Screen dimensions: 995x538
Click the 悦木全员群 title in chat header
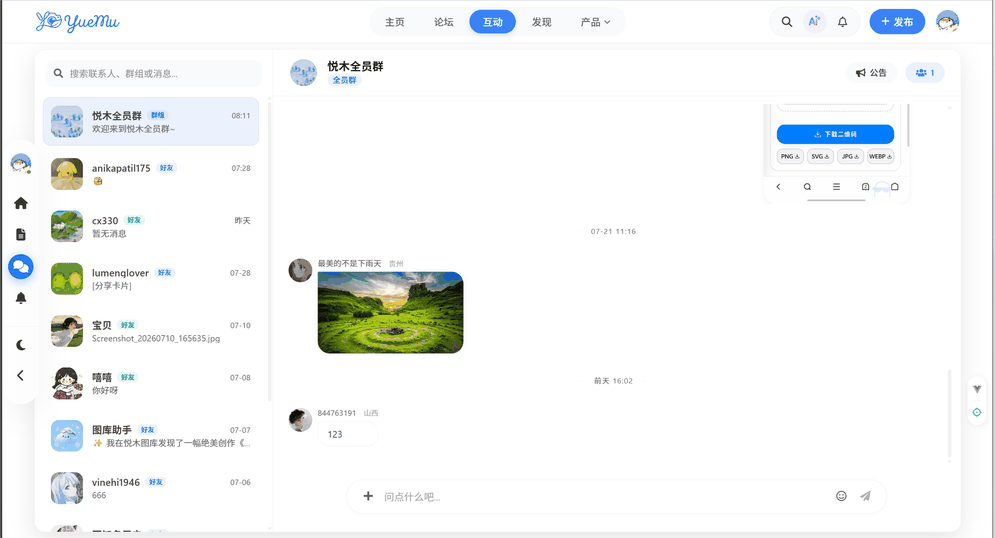tap(355, 66)
